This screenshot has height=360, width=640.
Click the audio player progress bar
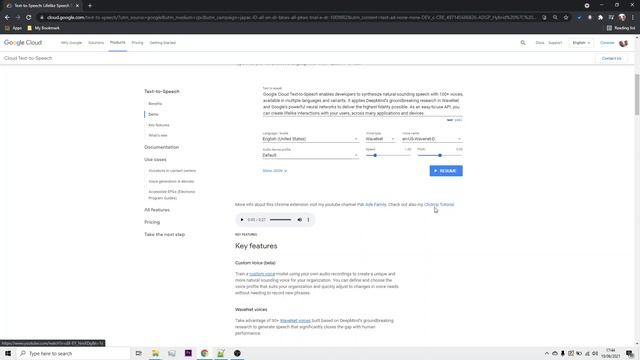pyautogui.click(x=280, y=220)
